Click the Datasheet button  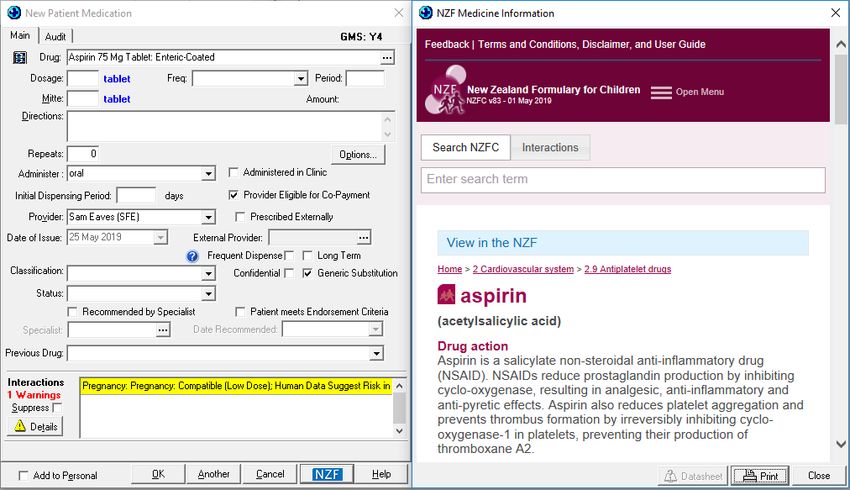(693, 476)
